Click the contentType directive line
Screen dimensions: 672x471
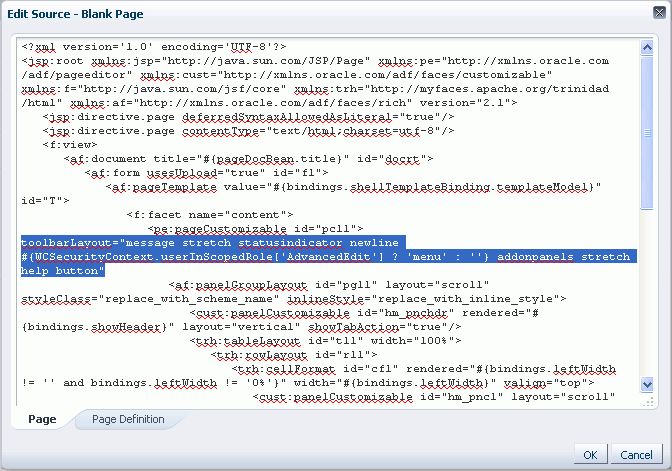tap(249, 131)
